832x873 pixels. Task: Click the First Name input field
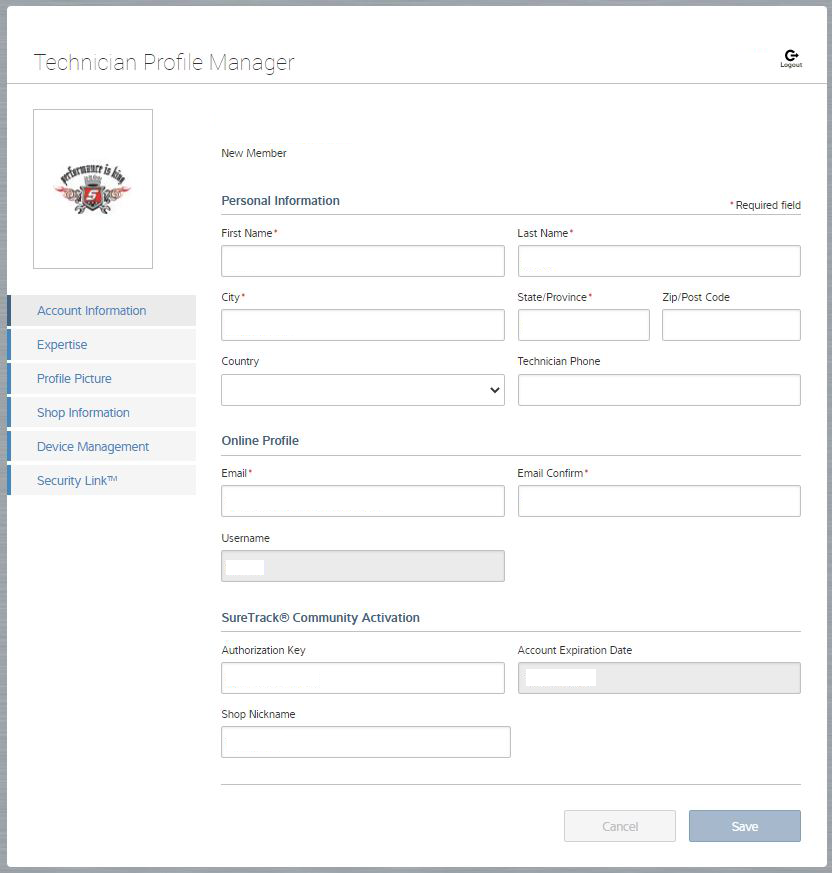point(362,261)
